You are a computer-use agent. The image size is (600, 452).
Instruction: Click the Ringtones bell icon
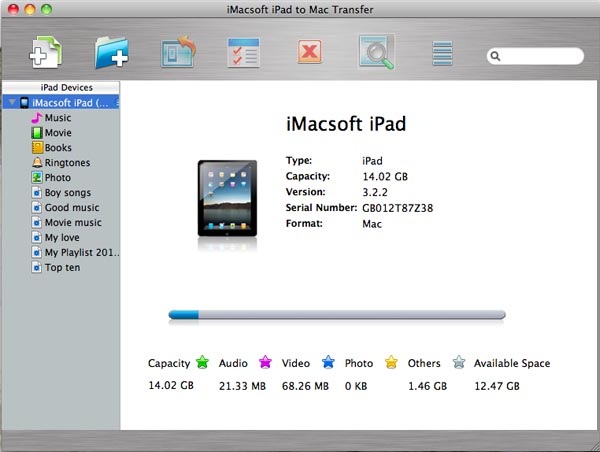tap(37, 162)
